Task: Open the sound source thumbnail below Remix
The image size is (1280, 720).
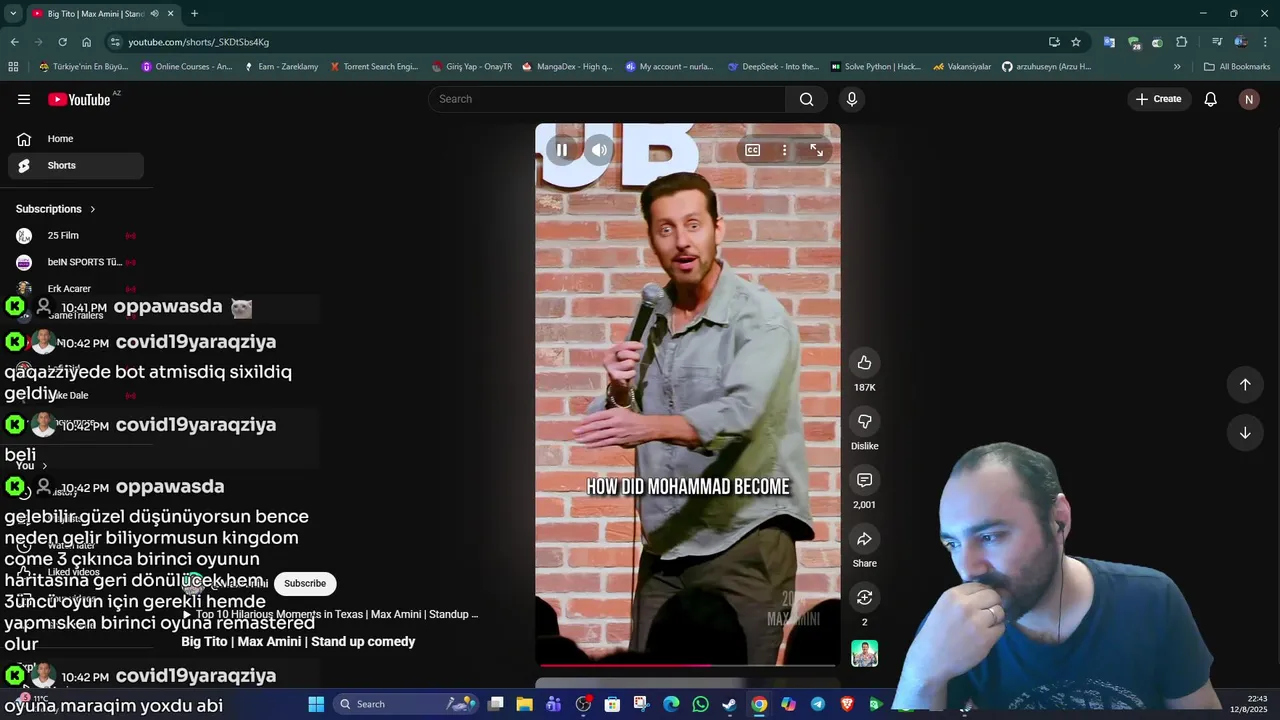Action: pyautogui.click(x=864, y=653)
